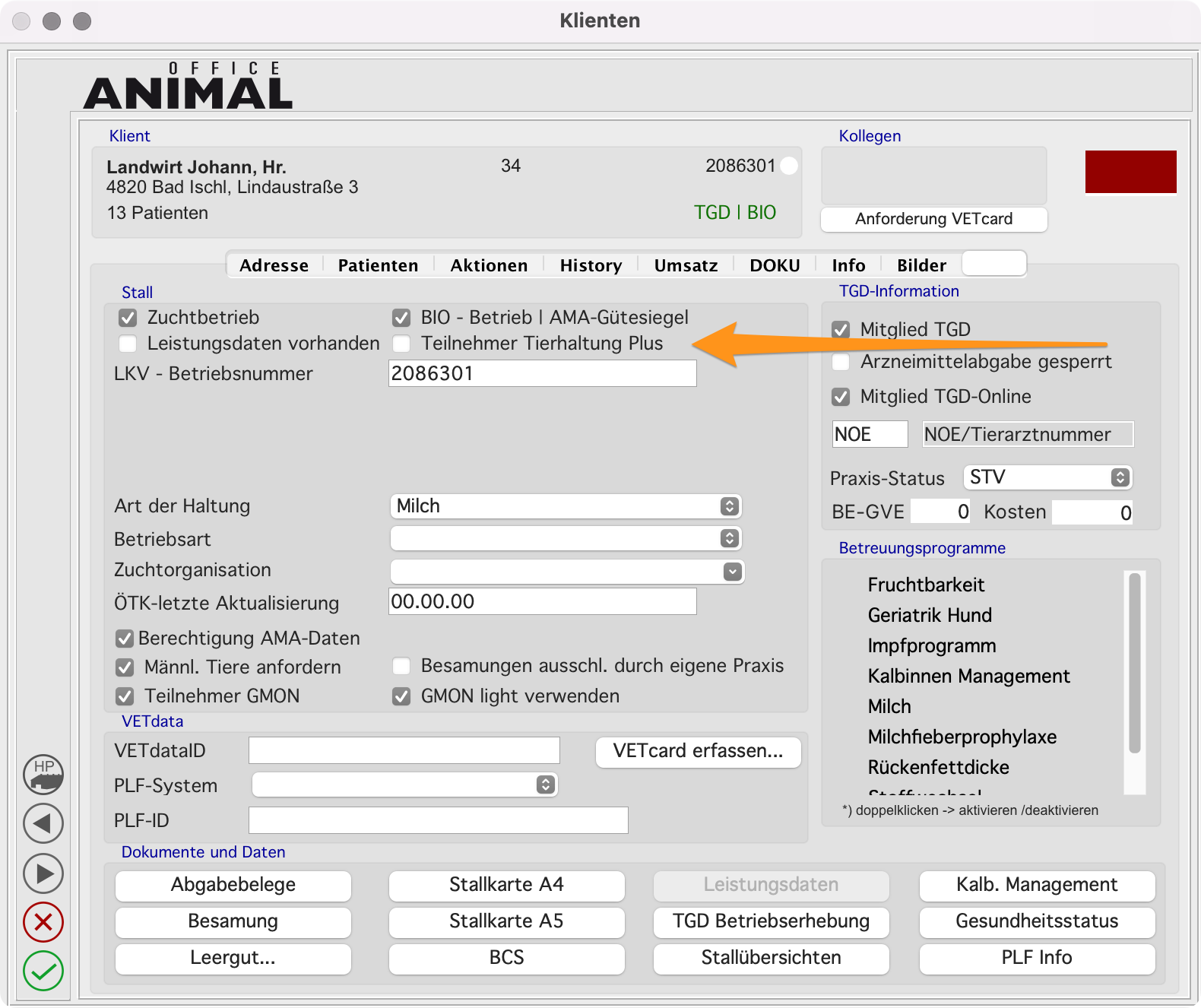Enable Leistungsdaten vorhanden checkbox
The image size is (1201, 1008).
[128, 344]
